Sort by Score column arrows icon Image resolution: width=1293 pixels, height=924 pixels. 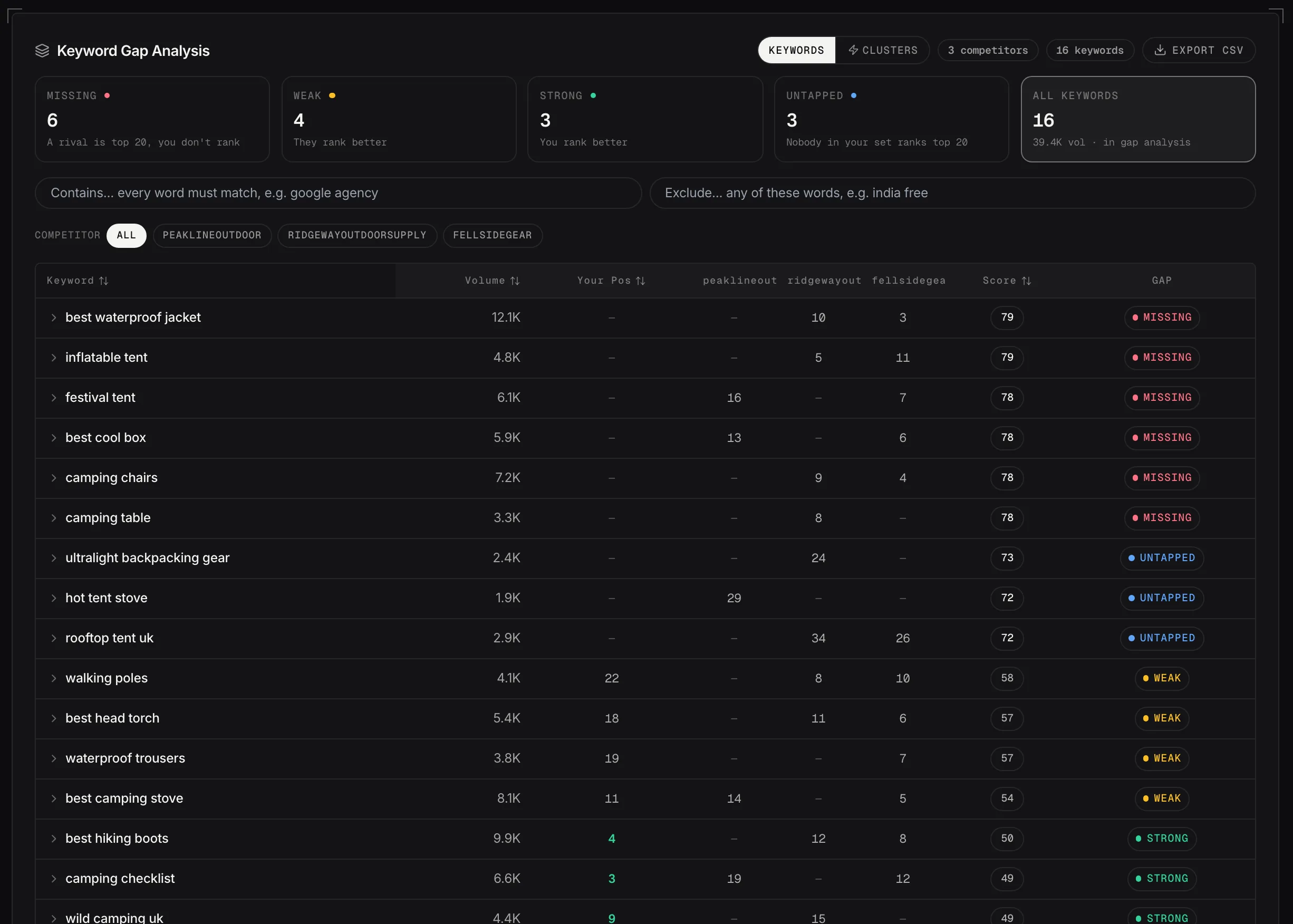(1026, 281)
